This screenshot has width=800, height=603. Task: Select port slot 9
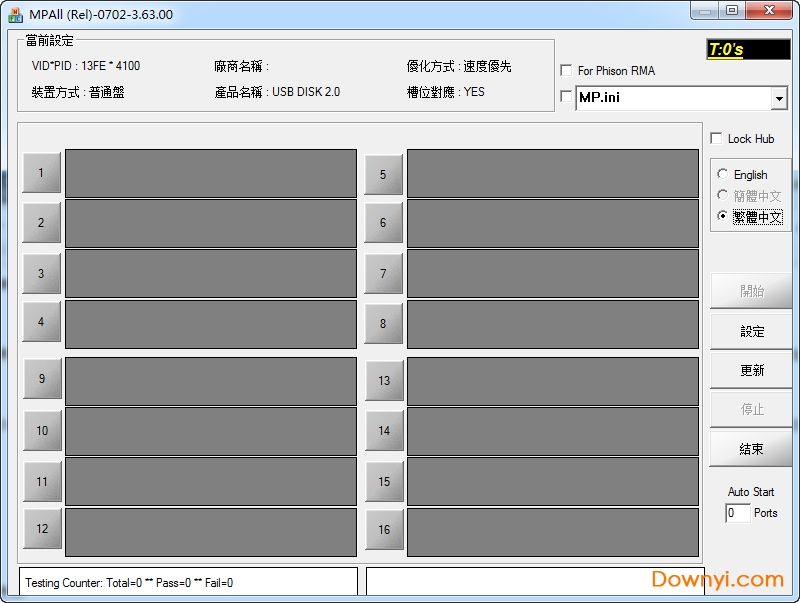[41, 380]
